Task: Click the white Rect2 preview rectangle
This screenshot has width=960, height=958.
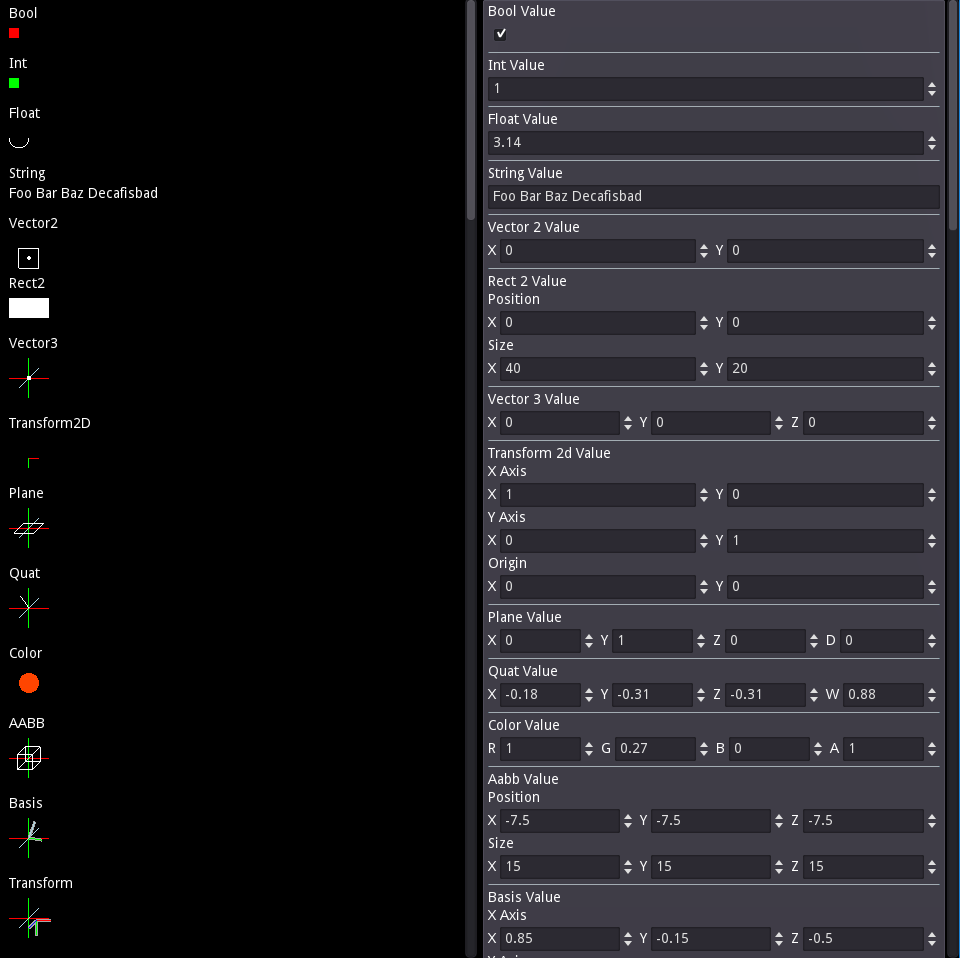Action: point(29,308)
